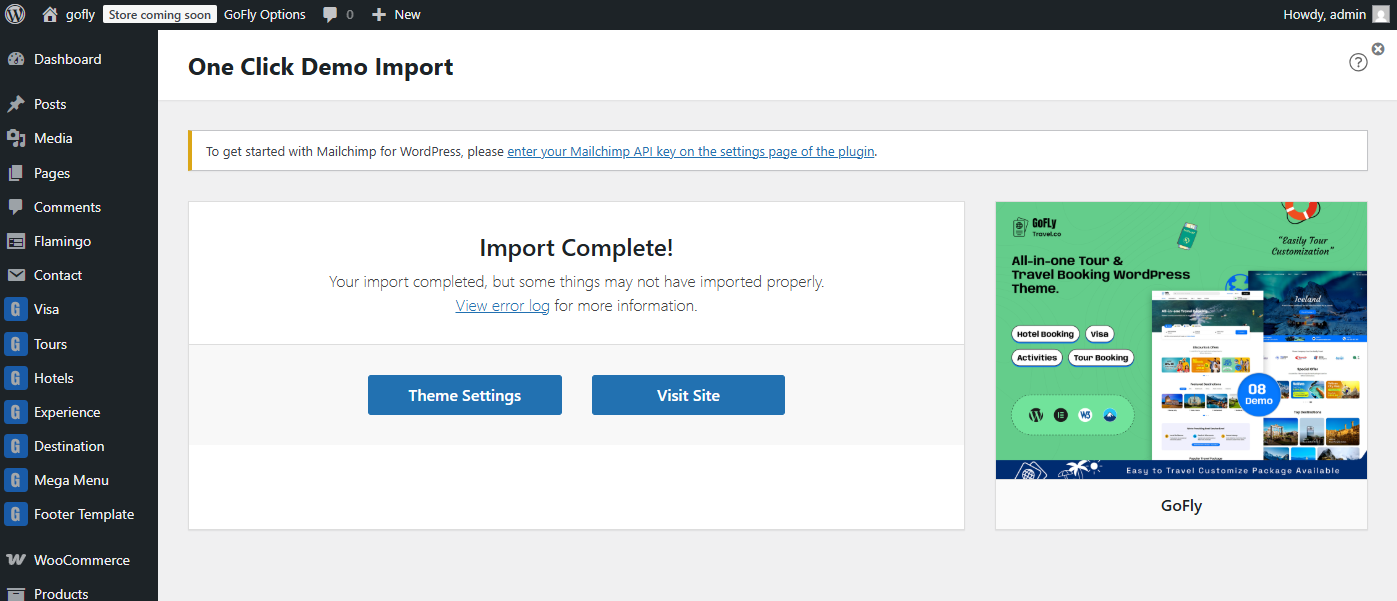
Task: Click the Dashboard gauge icon
Action: point(16,59)
